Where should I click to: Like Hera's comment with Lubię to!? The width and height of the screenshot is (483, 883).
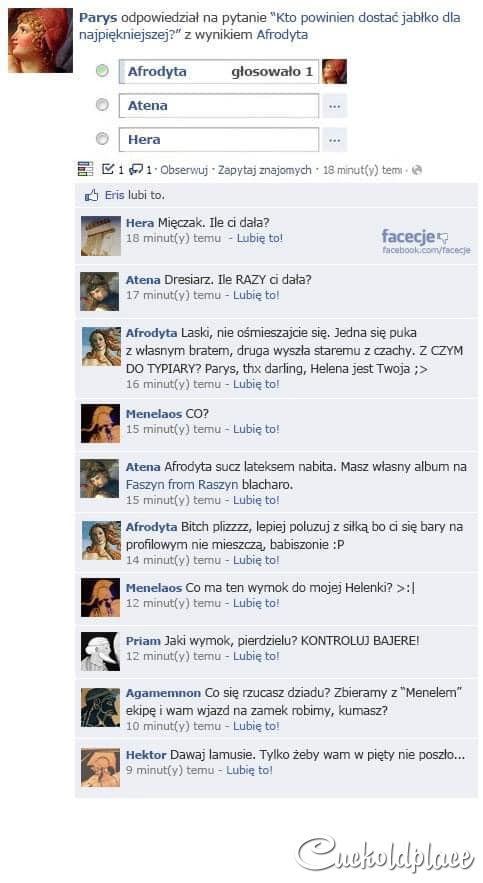[x=260, y=238]
